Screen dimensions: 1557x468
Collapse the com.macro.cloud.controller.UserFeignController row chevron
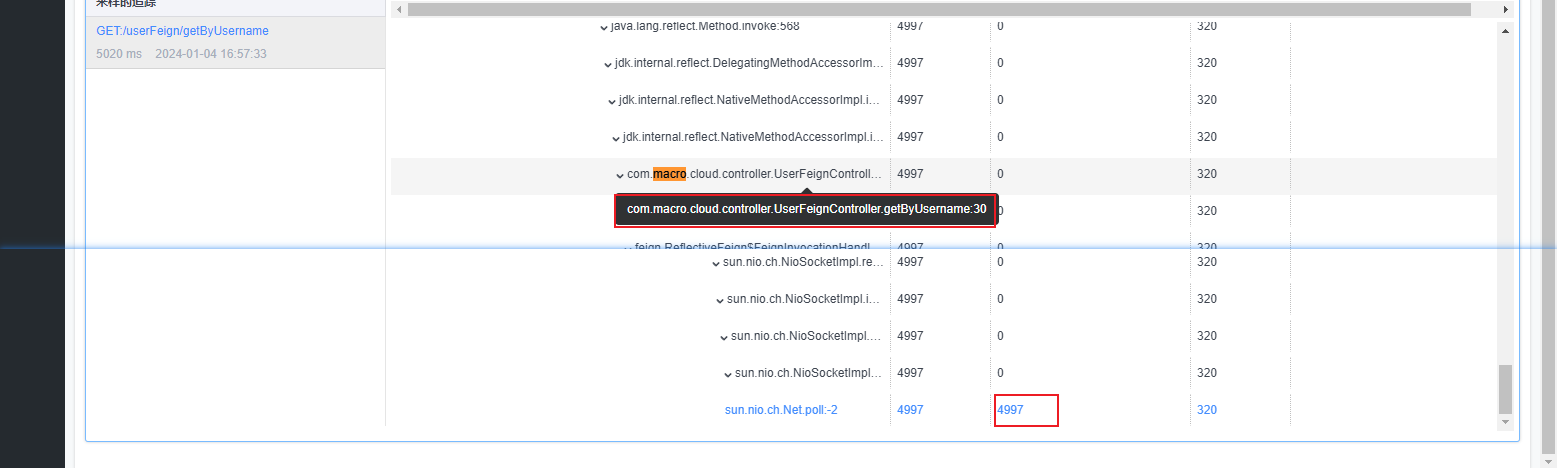(620, 175)
